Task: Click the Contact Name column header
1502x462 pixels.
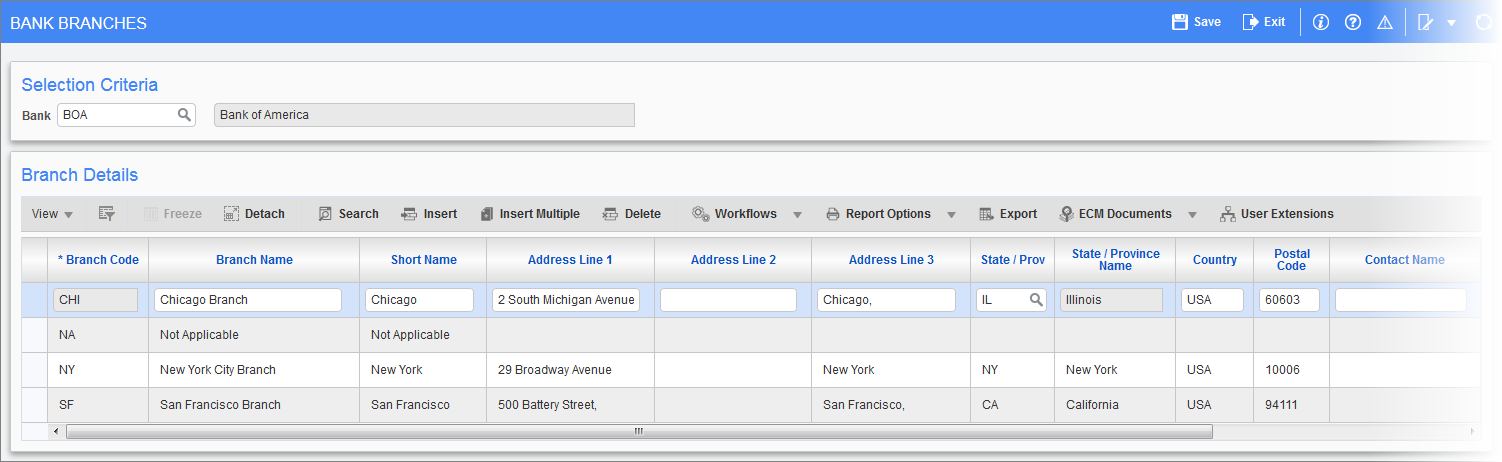Action: [1404, 260]
